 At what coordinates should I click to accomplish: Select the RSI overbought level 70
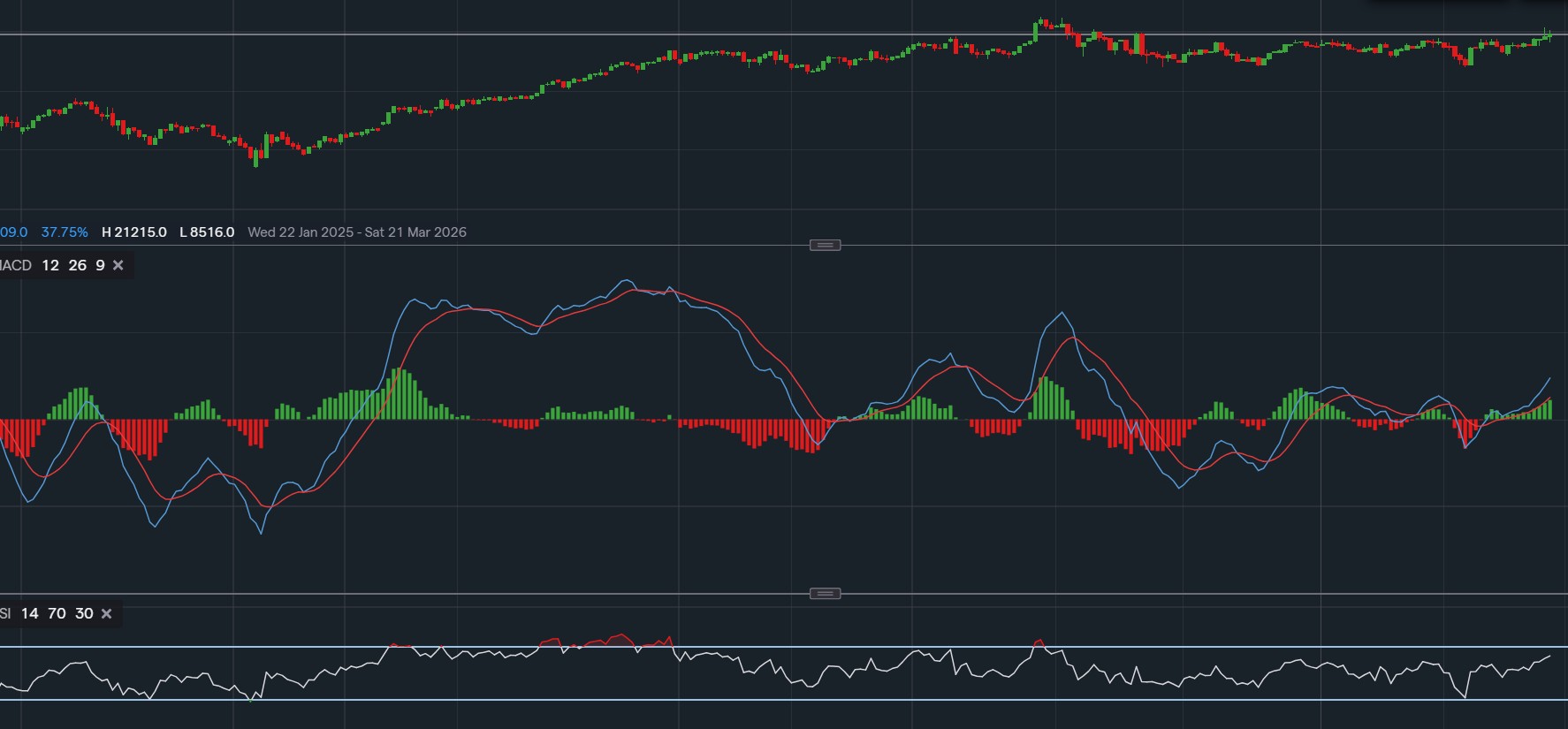point(57,613)
